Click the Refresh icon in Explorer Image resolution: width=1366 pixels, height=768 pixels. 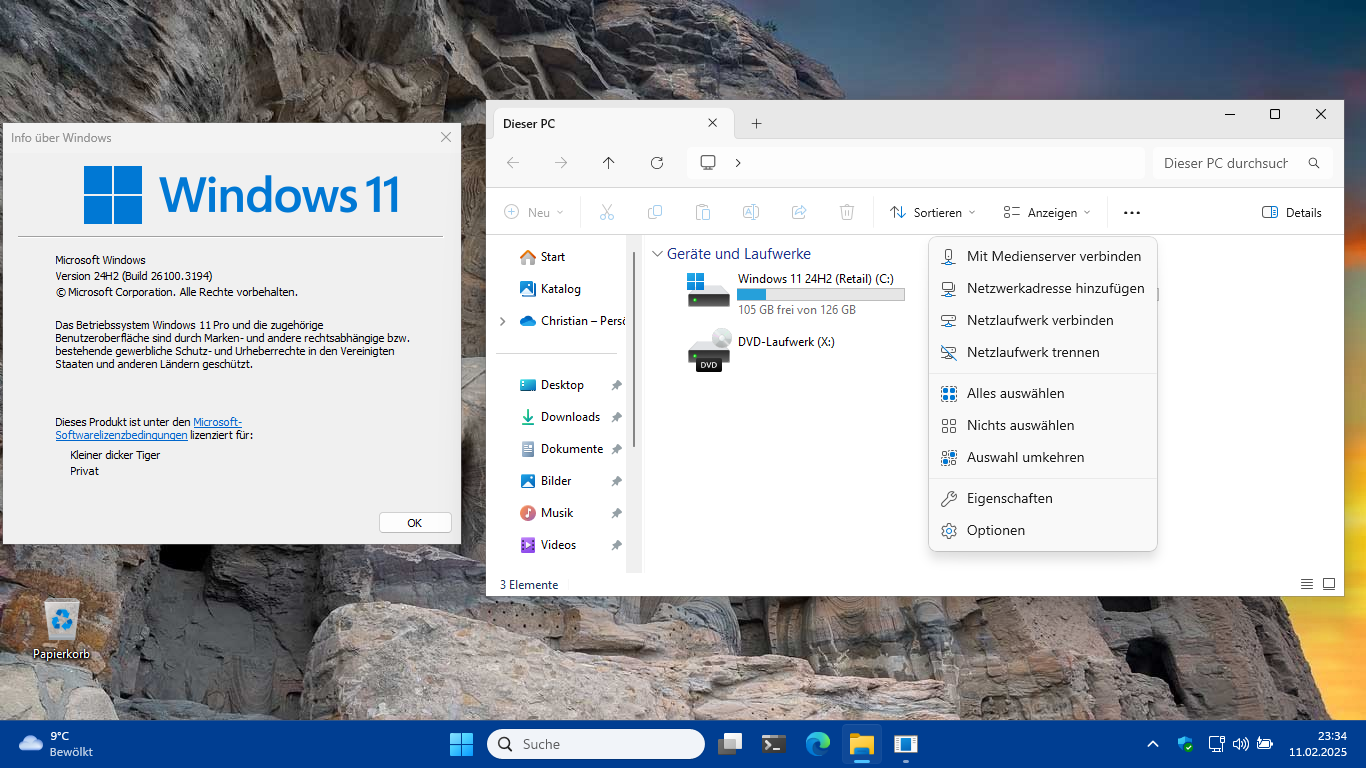click(x=657, y=163)
